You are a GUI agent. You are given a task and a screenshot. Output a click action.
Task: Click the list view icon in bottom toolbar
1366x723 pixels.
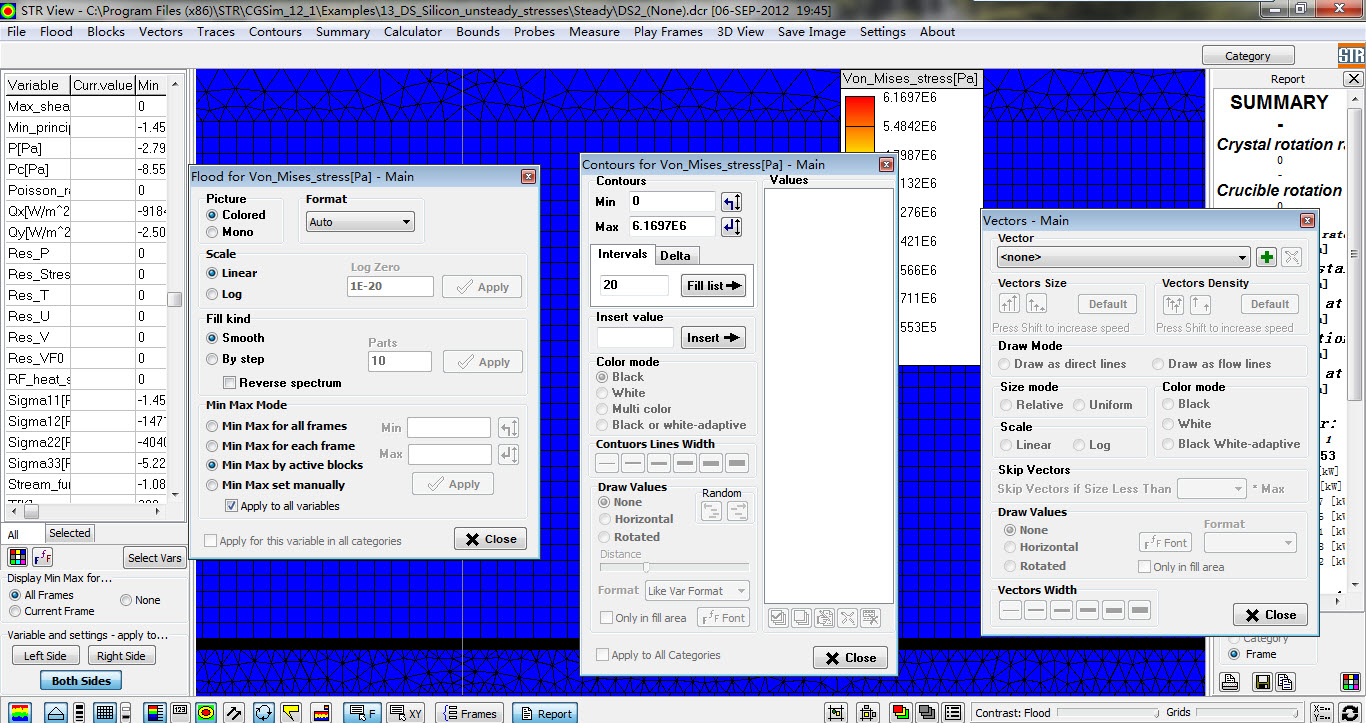(952, 713)
